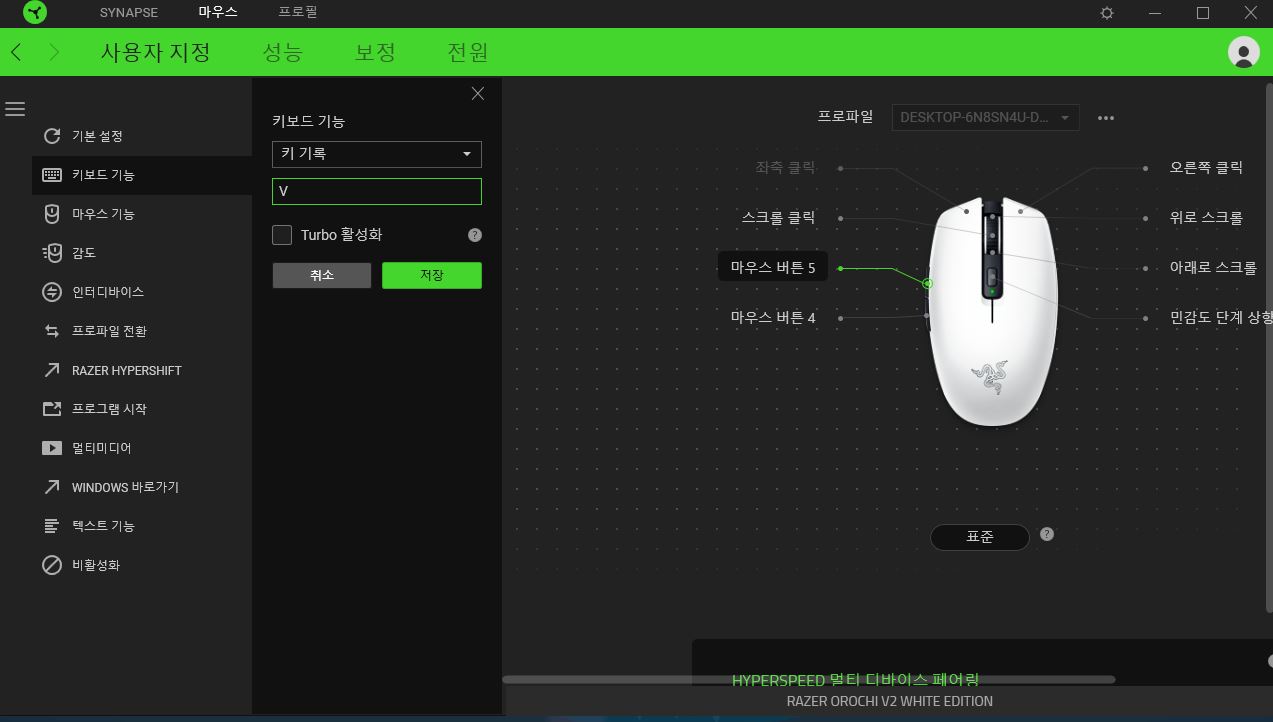Select the 기본 설정 reset icon
1273x722 pixels.
(52, 136)
